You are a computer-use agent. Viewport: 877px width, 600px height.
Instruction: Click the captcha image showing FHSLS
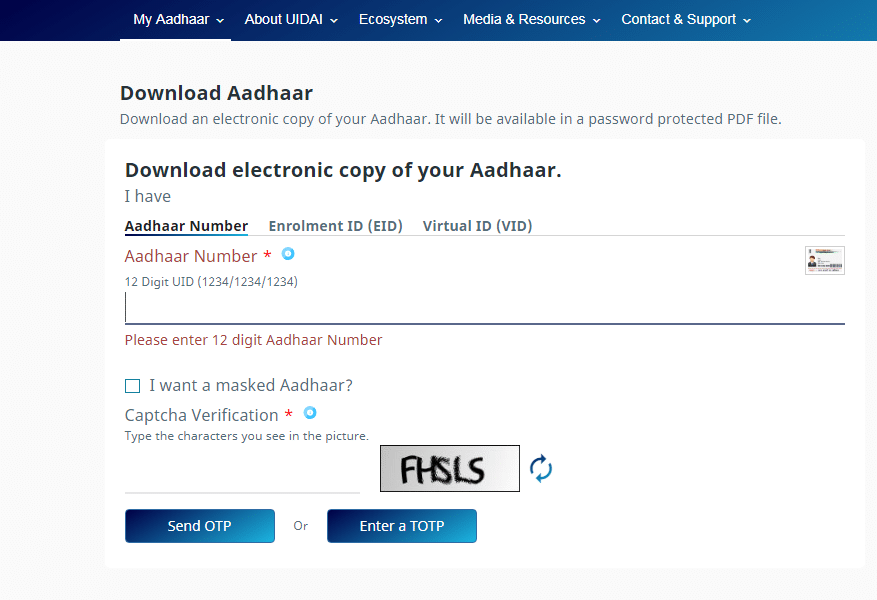click(x=449, y=468)
